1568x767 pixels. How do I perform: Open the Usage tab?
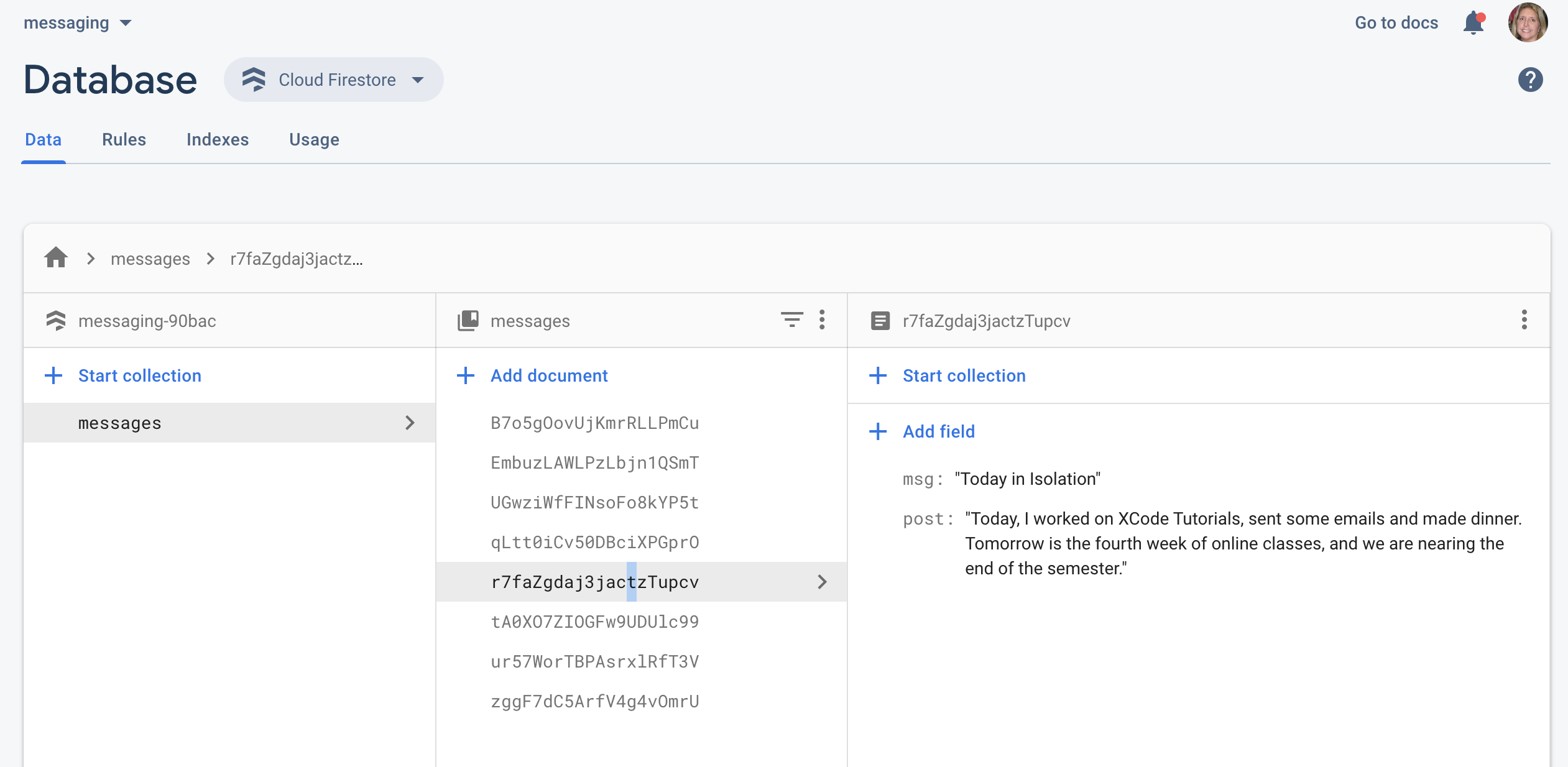click(314, 139)
